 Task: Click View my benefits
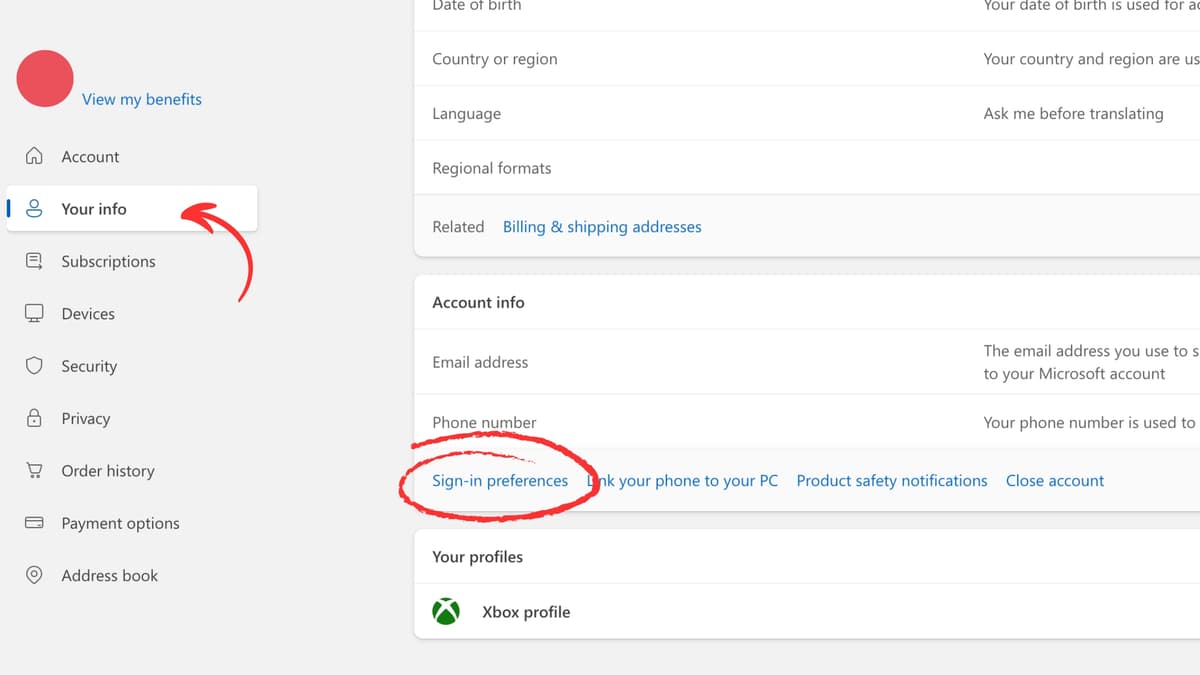click(x=142, y=99)
